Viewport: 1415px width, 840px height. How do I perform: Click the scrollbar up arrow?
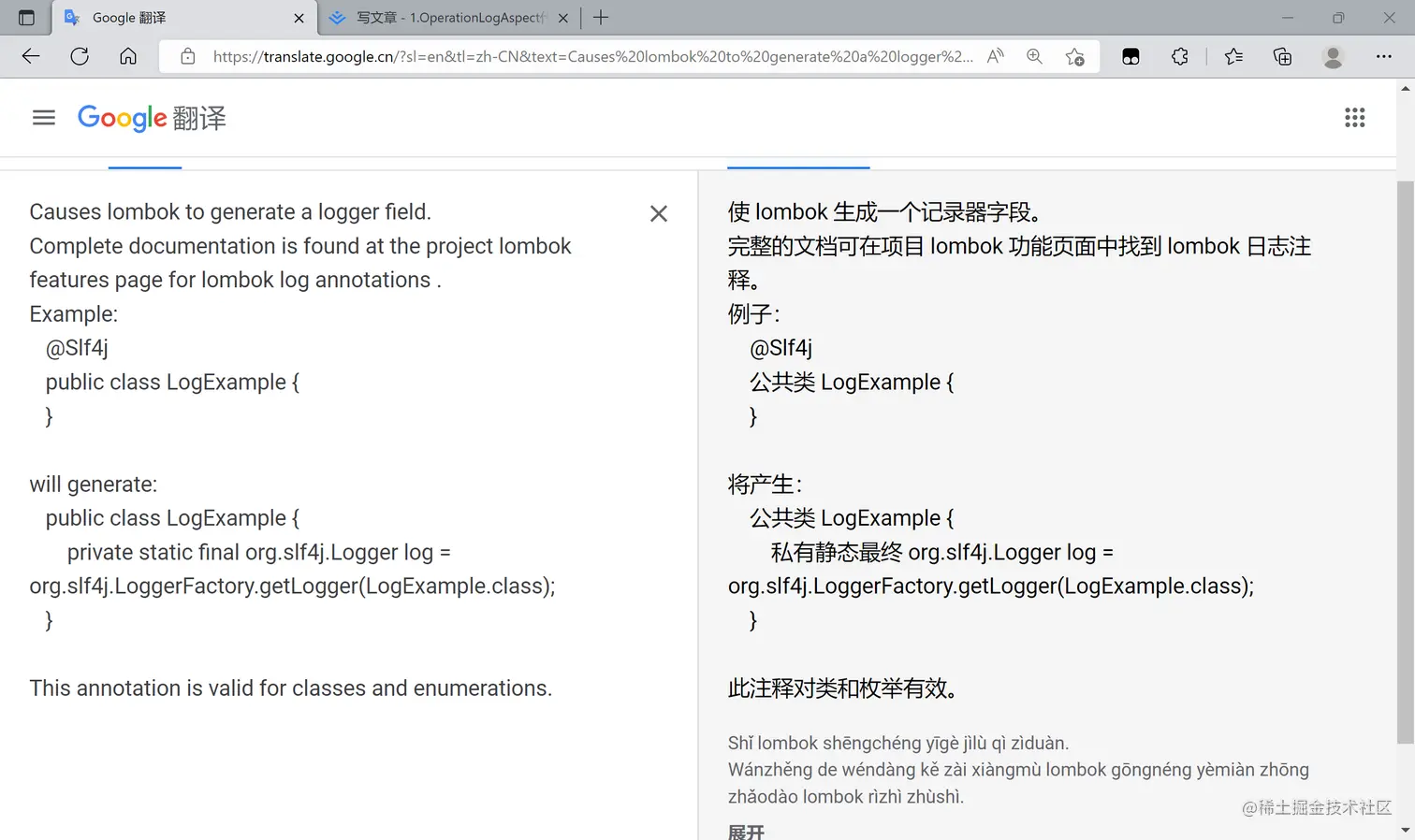click(x=1406, y=88)
